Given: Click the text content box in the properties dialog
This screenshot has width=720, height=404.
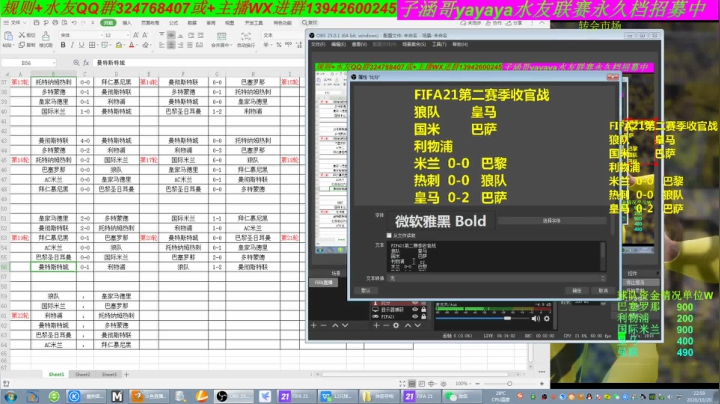Looking at the screenshot, I should tap(496, 256).
